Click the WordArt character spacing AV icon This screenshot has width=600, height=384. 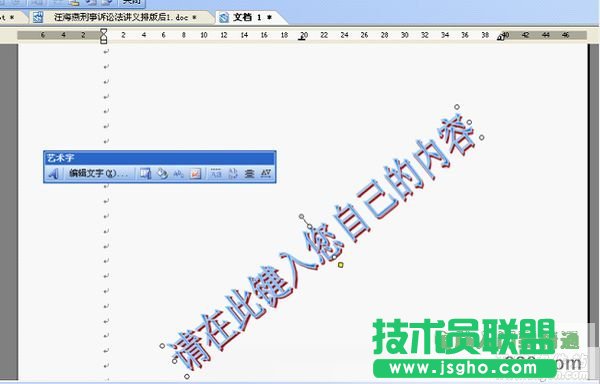coord(266,174)
